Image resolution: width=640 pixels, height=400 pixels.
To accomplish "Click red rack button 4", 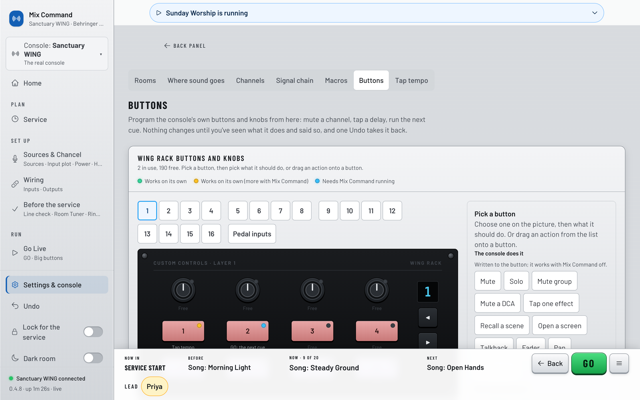I will tap(377, 331).
